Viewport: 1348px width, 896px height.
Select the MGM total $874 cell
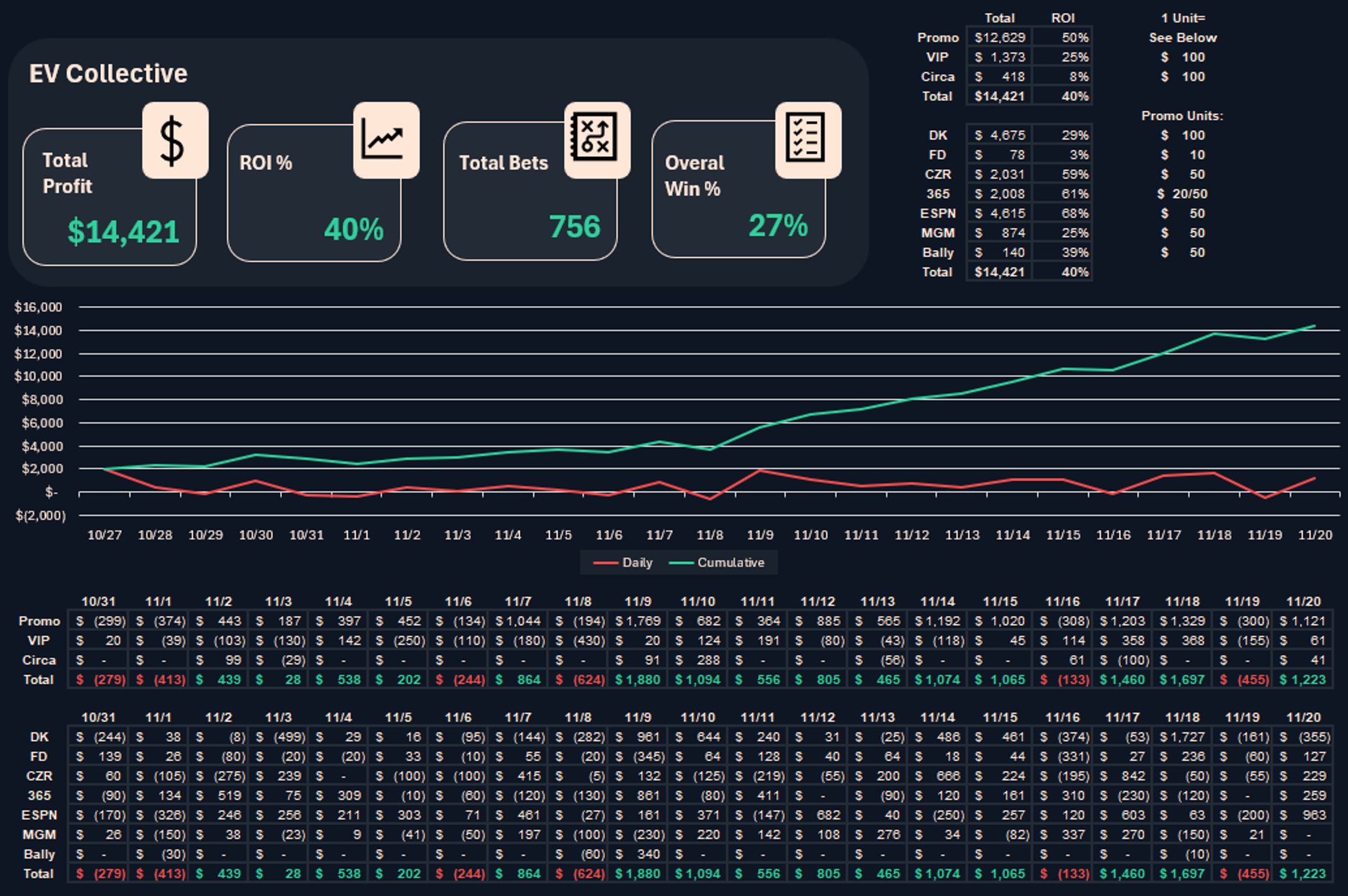click(x=999, y=233)
